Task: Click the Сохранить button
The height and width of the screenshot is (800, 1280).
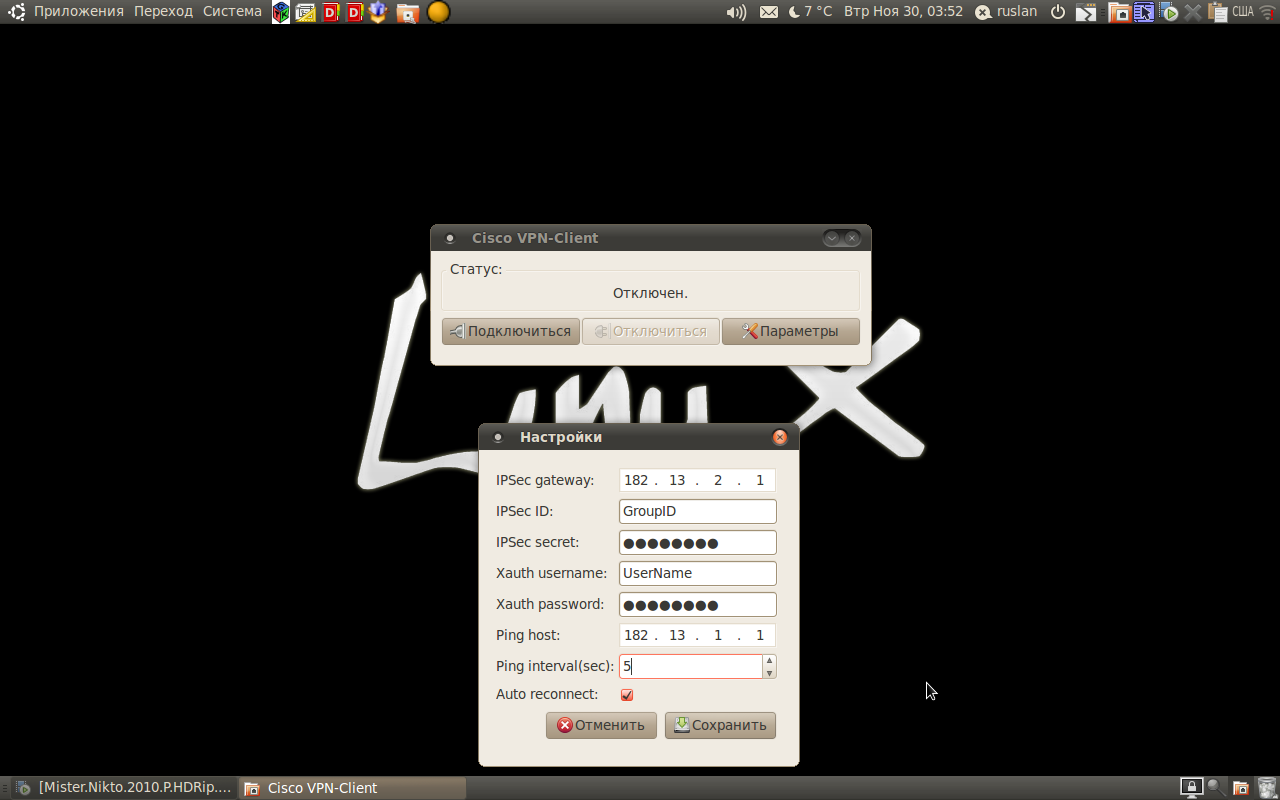Action: pos(720,725)
